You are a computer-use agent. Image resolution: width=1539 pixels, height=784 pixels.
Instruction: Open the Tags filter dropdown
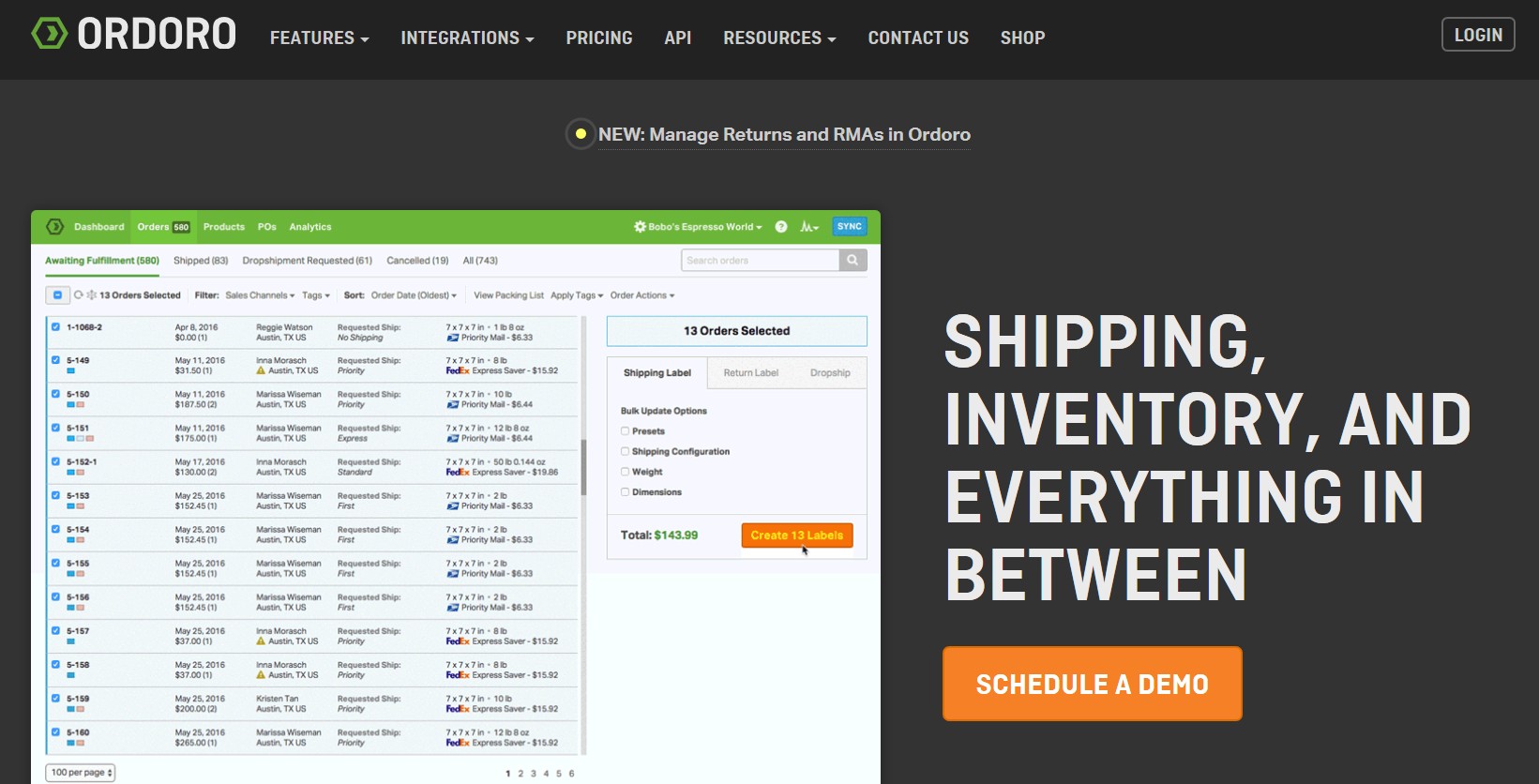(316, 295)
